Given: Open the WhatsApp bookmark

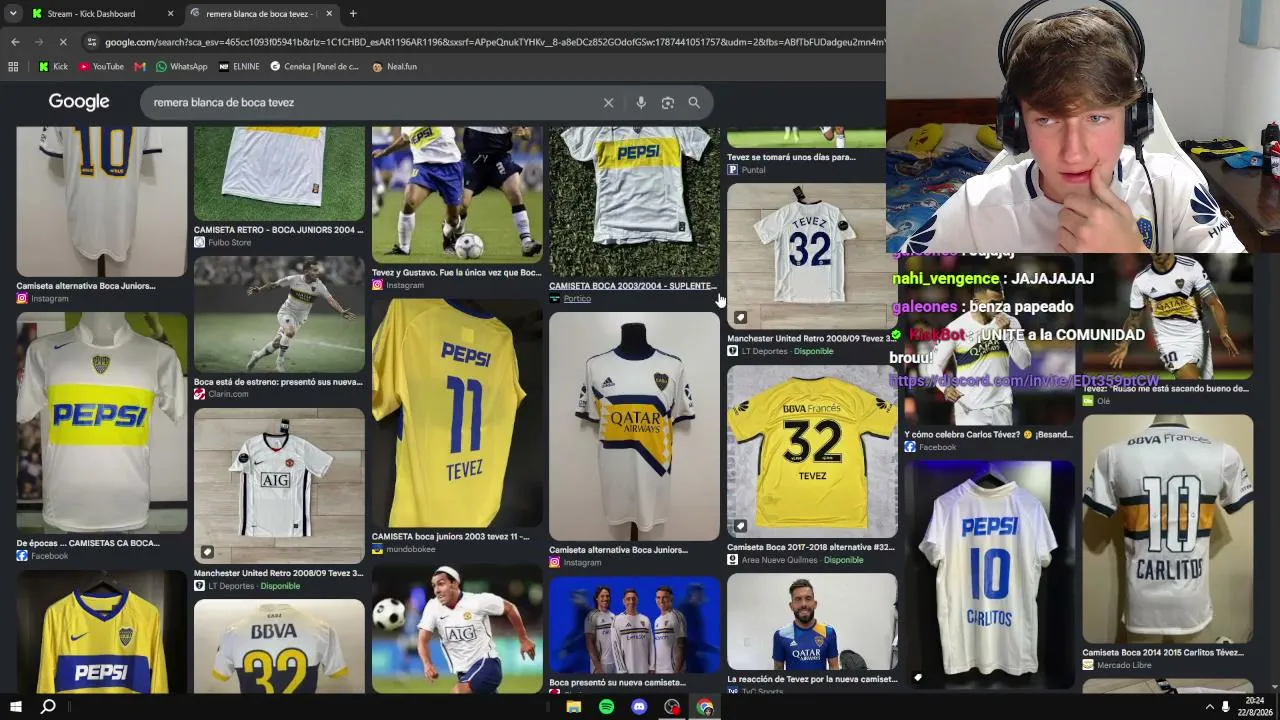Looking at the screenshot, I should pyautogui.click(x=181, y=67).
